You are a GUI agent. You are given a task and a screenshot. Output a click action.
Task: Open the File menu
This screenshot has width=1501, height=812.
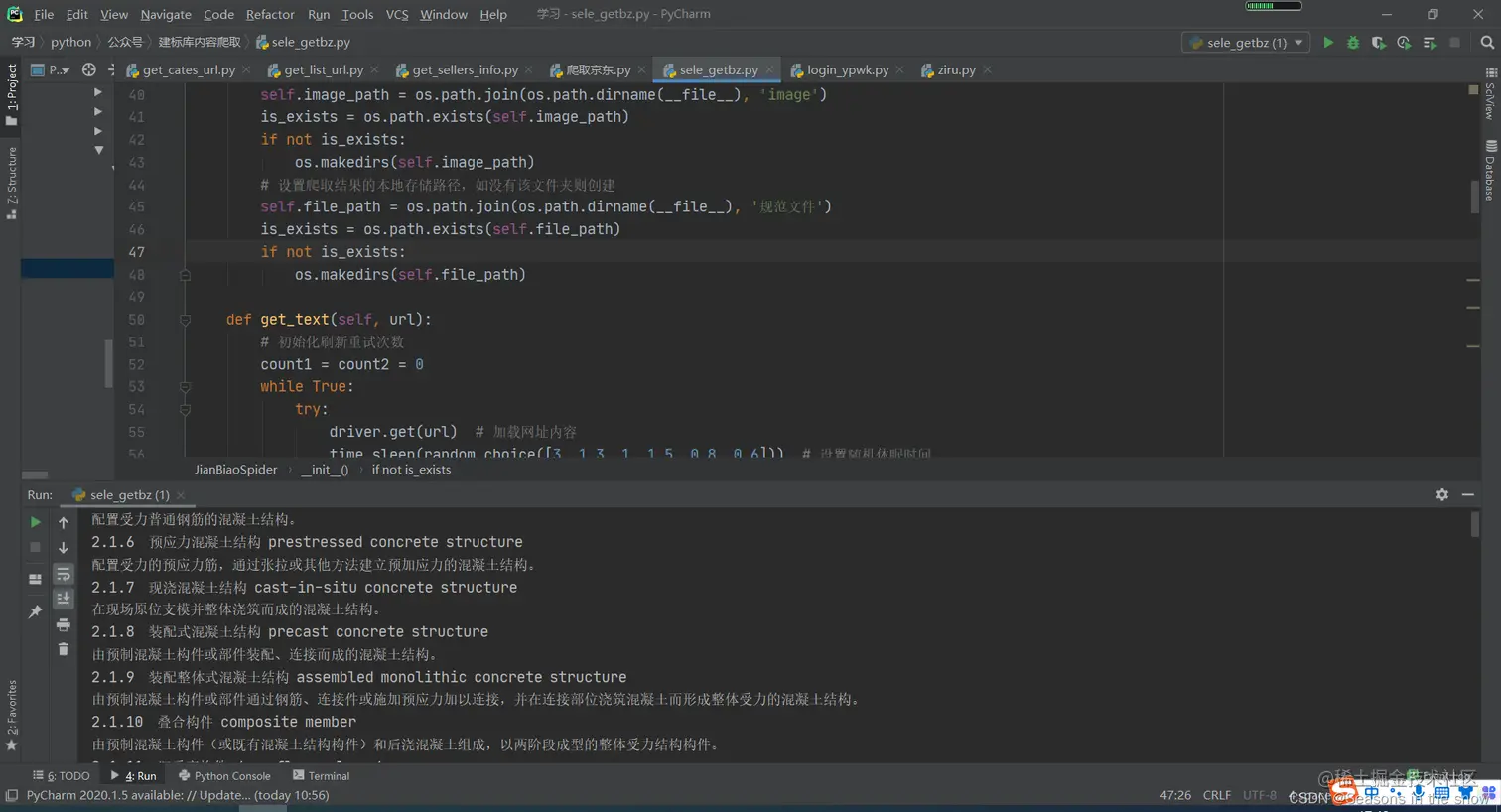click(44, 14)
